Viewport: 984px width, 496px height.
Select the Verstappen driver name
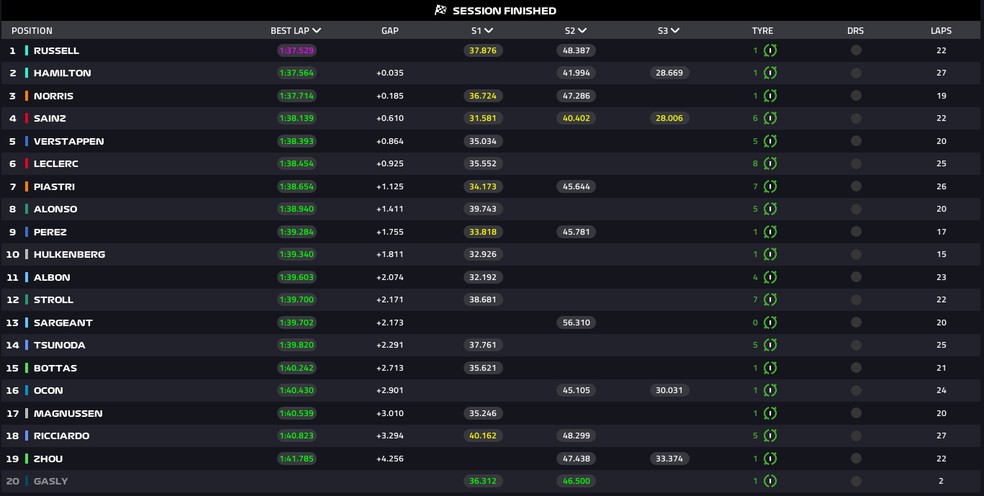coord(69,141)
